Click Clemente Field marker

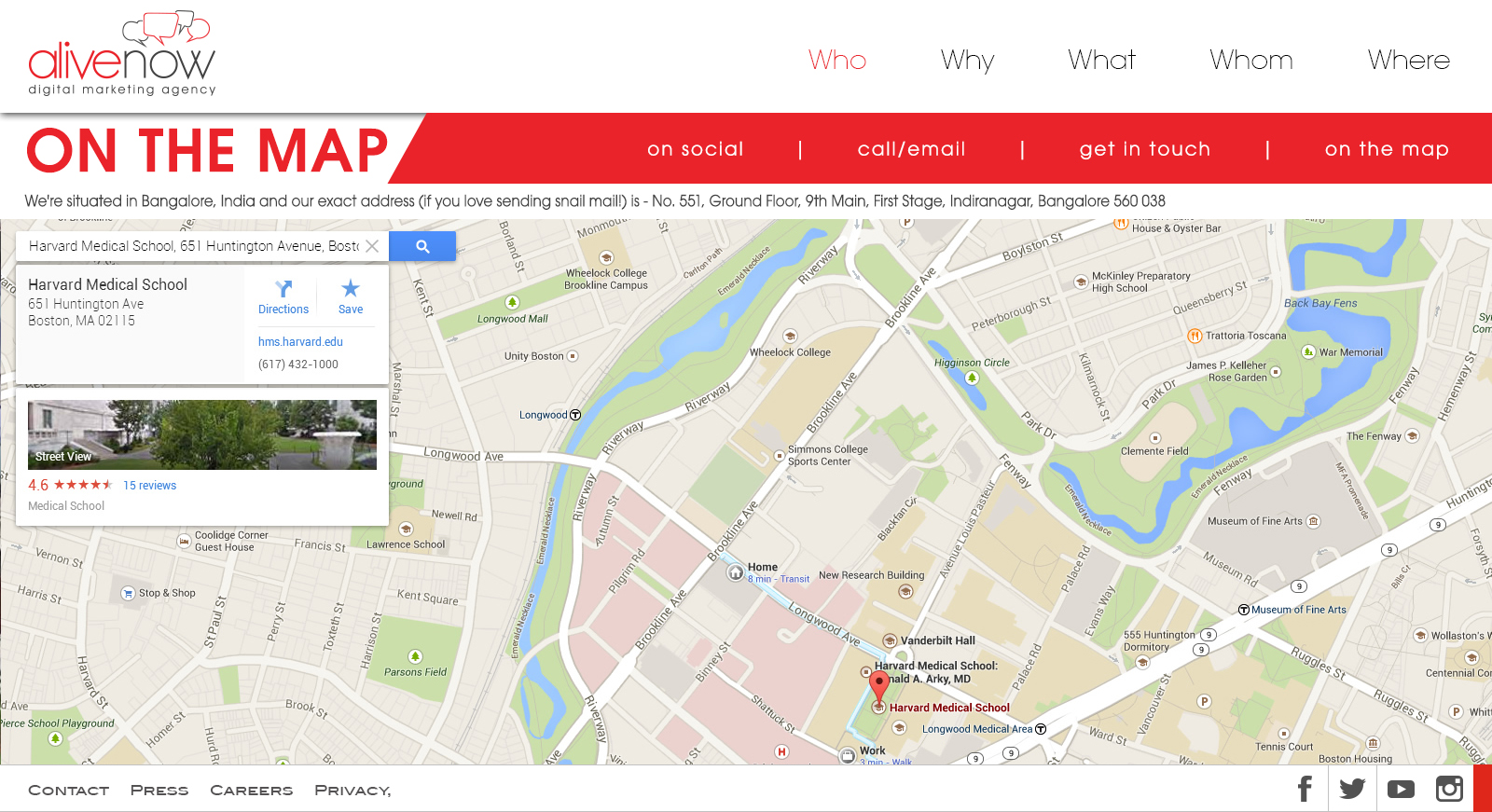[x=1155, y=438]
